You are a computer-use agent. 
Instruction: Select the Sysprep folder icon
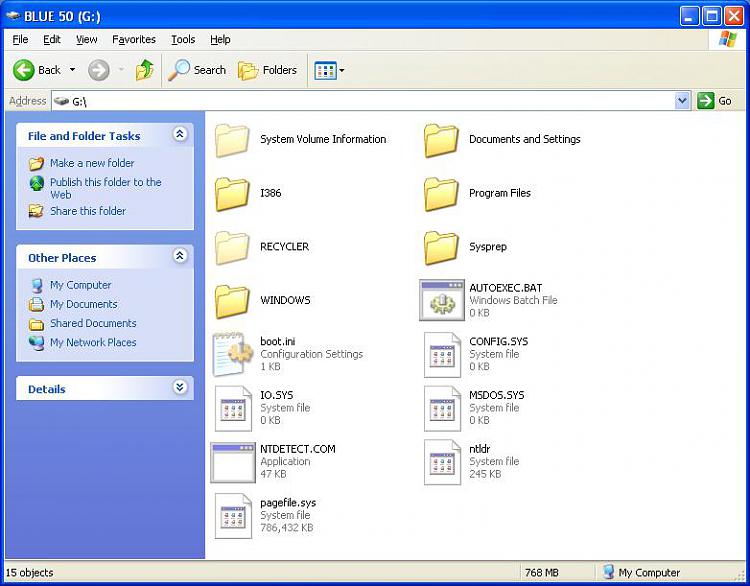(441, 247)
